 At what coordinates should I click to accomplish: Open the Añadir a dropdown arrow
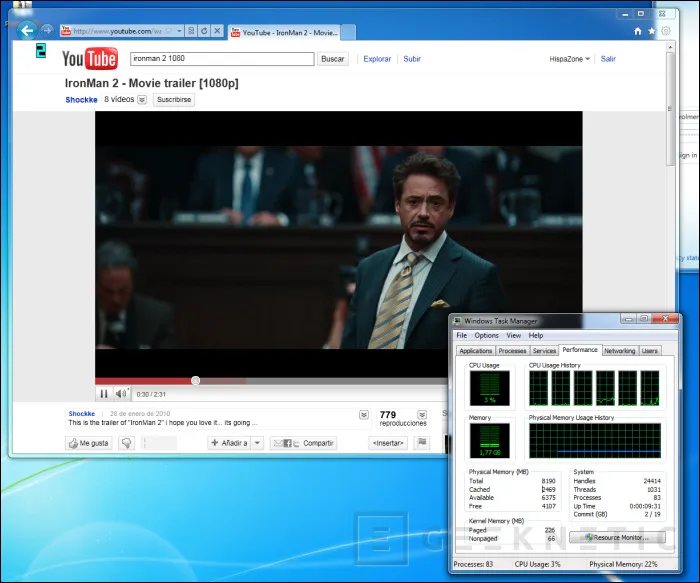pyautogui.click(x=257, y=443)
